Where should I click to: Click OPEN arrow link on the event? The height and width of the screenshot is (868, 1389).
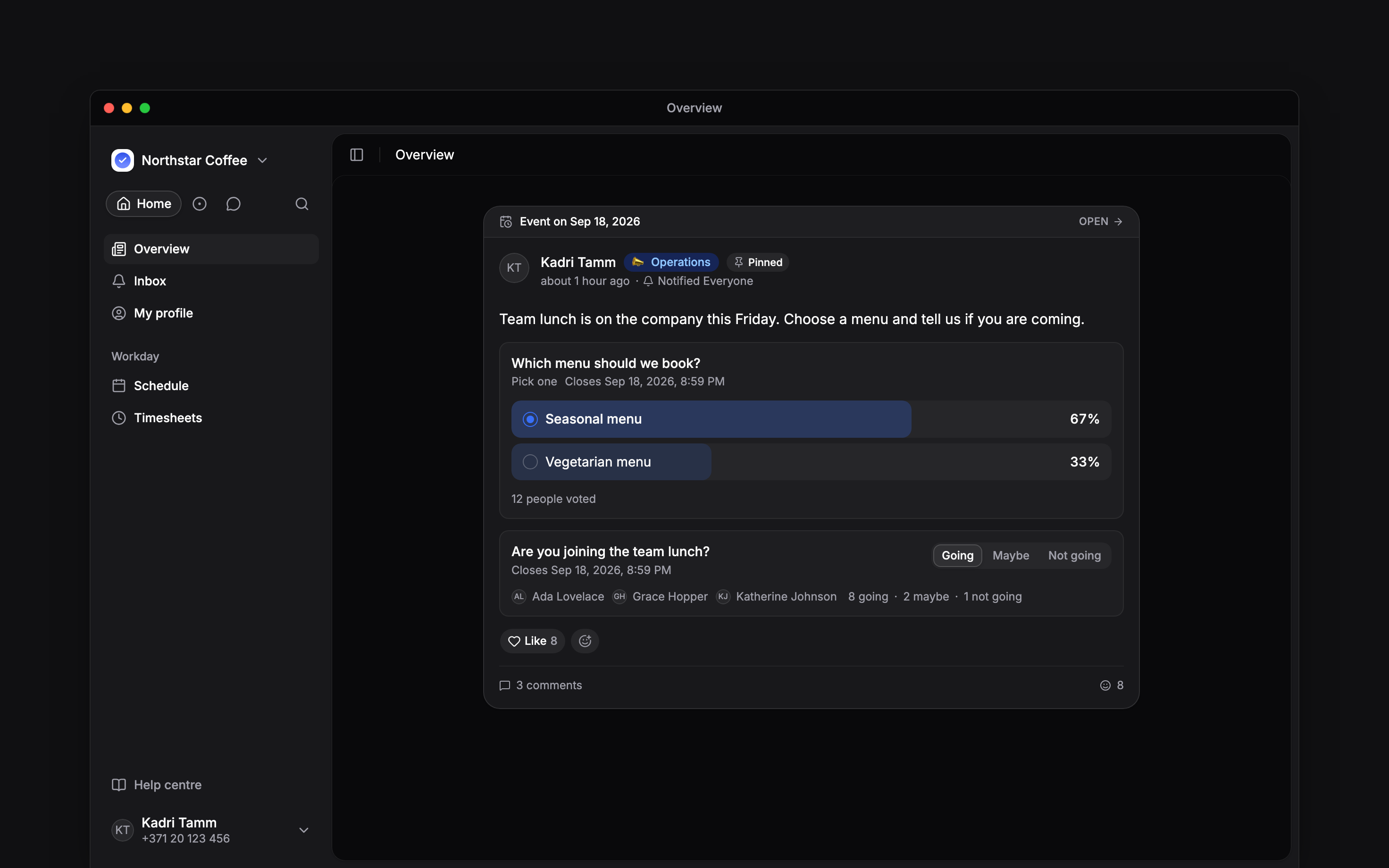pos(1100,222)
